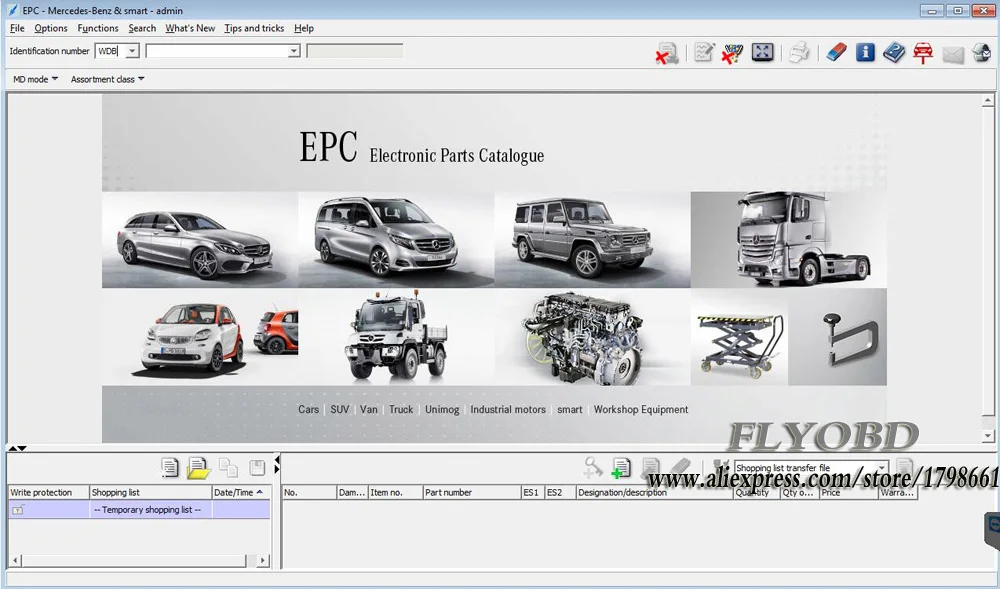This screenshot has height=589, width=1000.
Task: Click the red car on lift icon
Action: pos(923,52)
